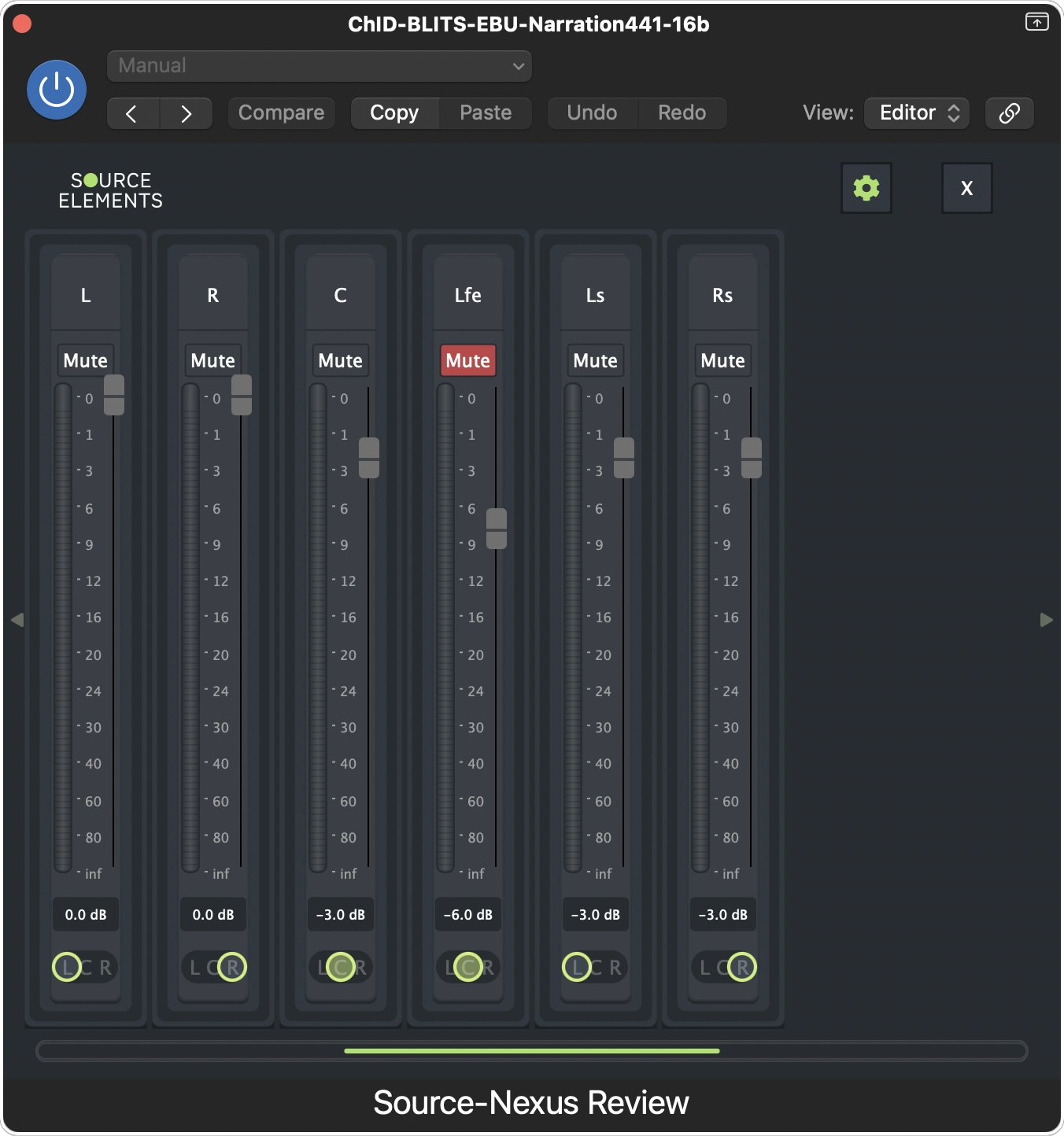Click the C channel -3.0 dB field
The image size is (1064, 1136).
tap(341, 915)
